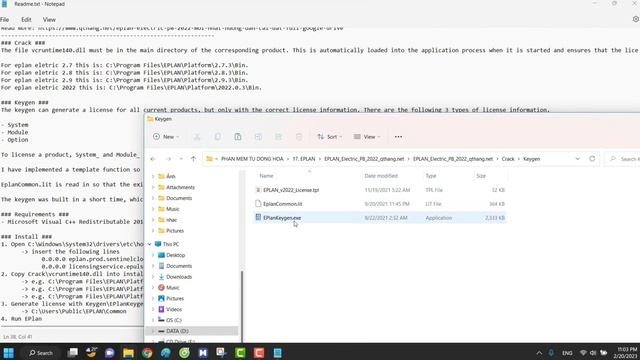This screenshot has width=640, height=360.
Task: Open the See more ellipsis menu
Action: tap(398, 137)
